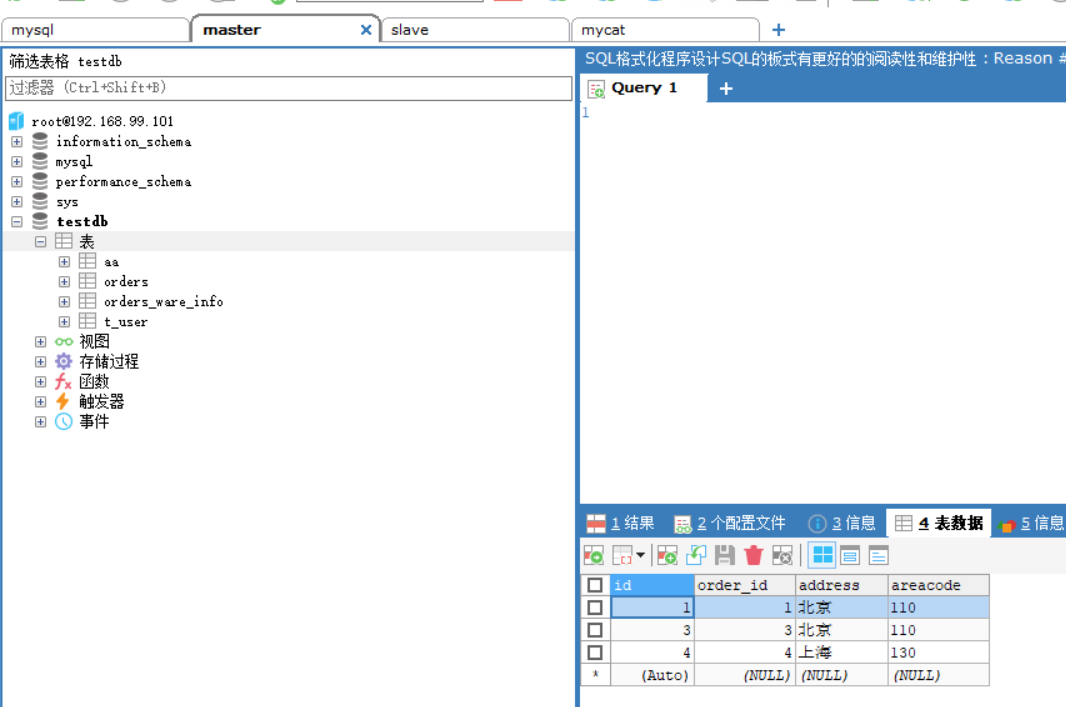The image size is (1066, 707).
Task: Click the areacode column header
Action: [x=938, y=585]
